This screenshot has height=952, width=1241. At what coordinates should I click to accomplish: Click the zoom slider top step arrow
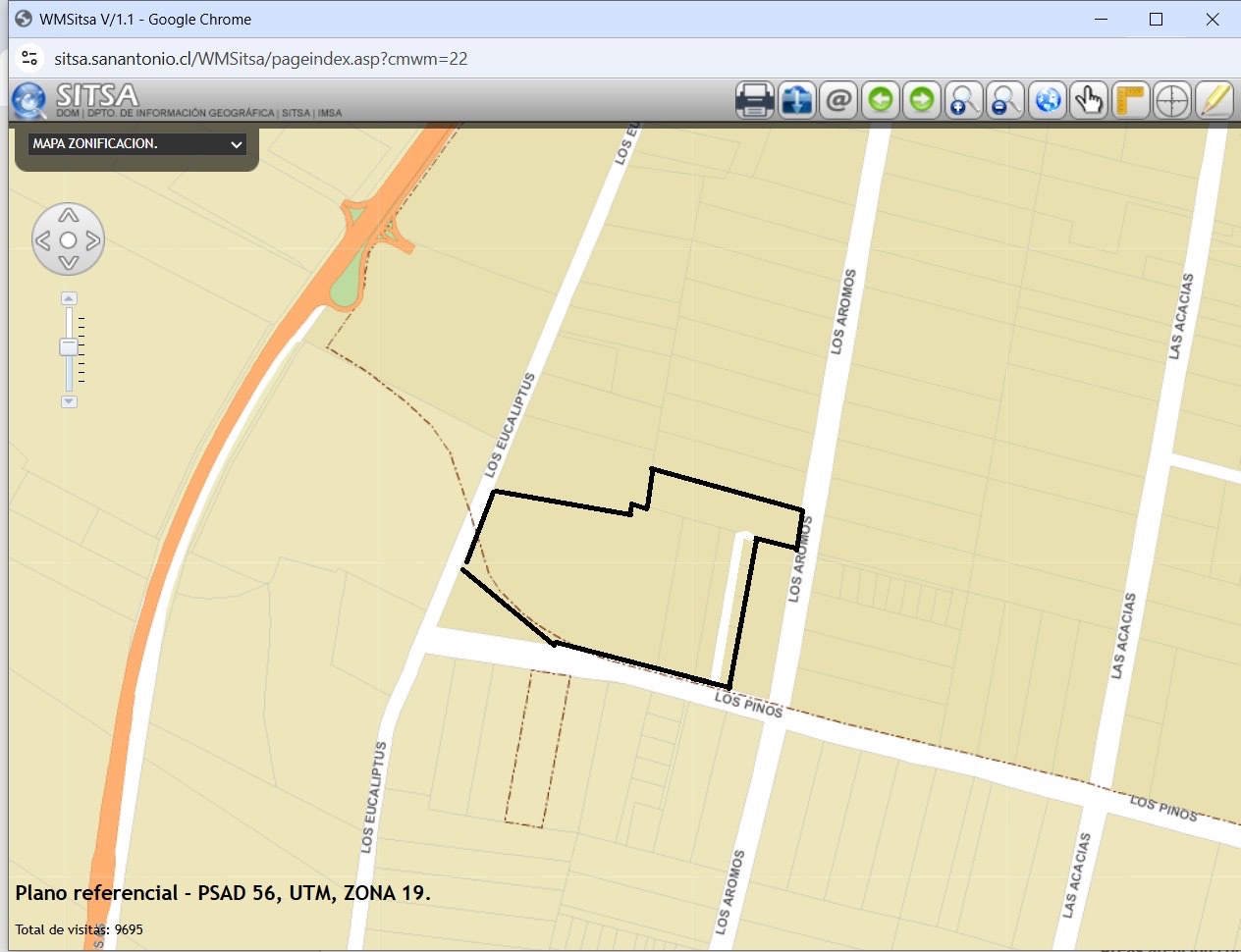coord(69,298)
